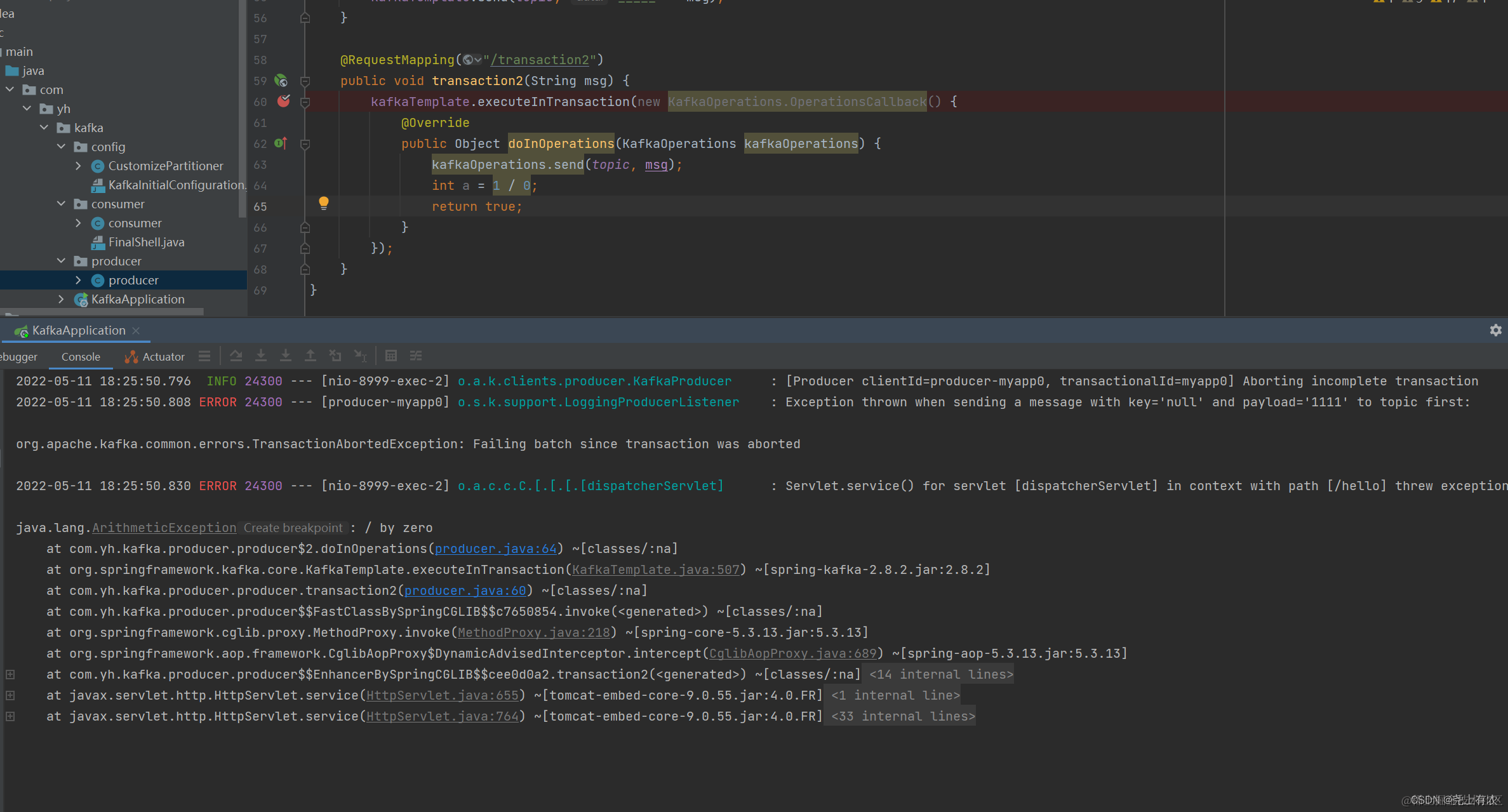Select FinalShell.java in the project tree
1508x812 pixels.
point(146,242)
